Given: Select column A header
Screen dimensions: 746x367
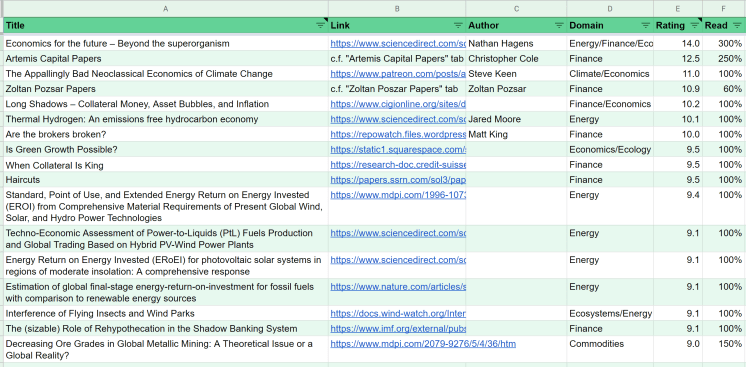Looking at the screenshot, I should coord(166,9).
